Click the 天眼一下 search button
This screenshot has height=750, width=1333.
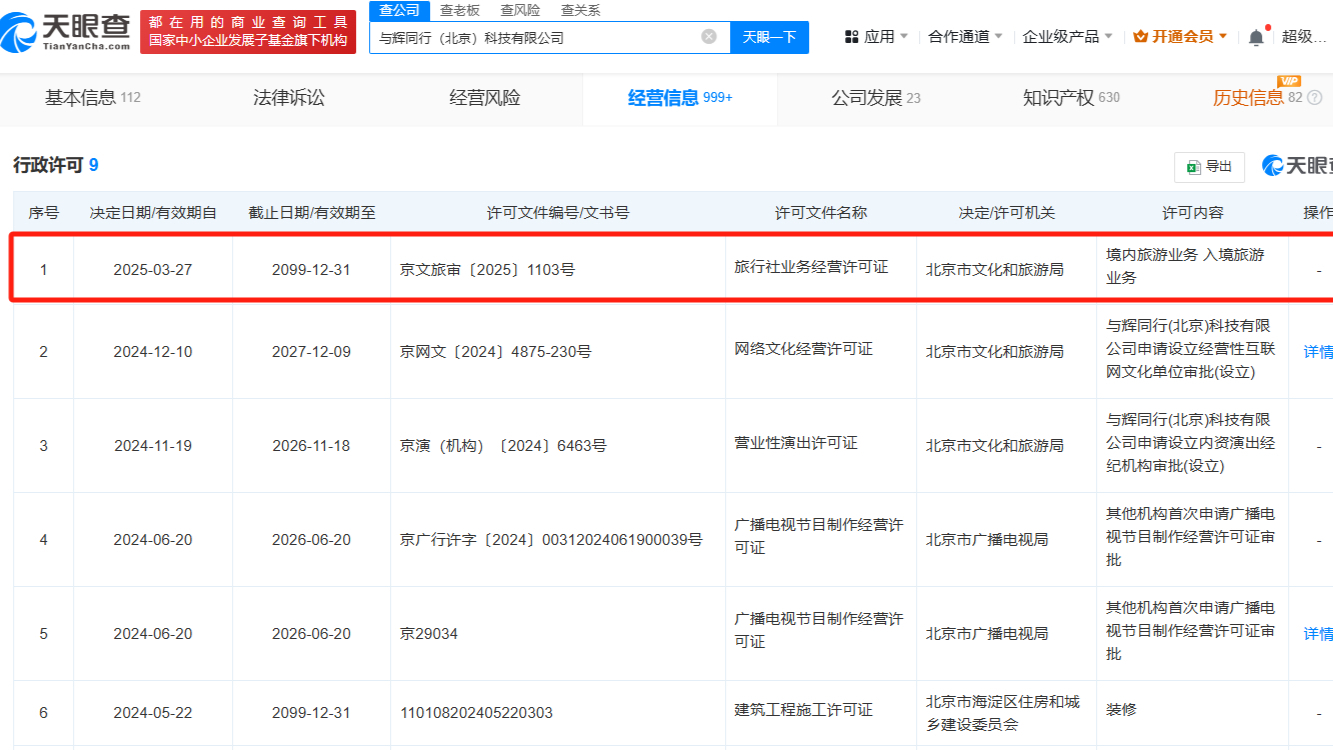tap(769, 37)
